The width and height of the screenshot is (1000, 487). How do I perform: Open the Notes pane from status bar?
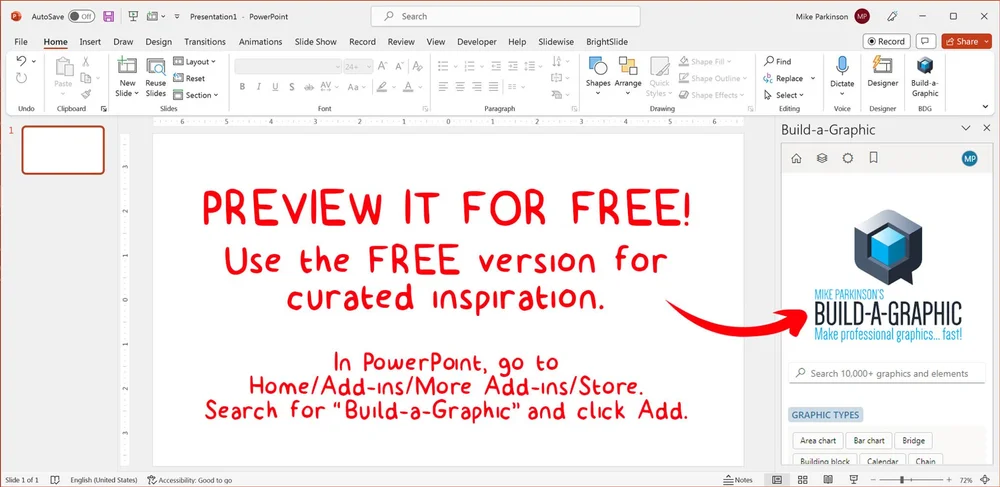click(x=738, y=480)
